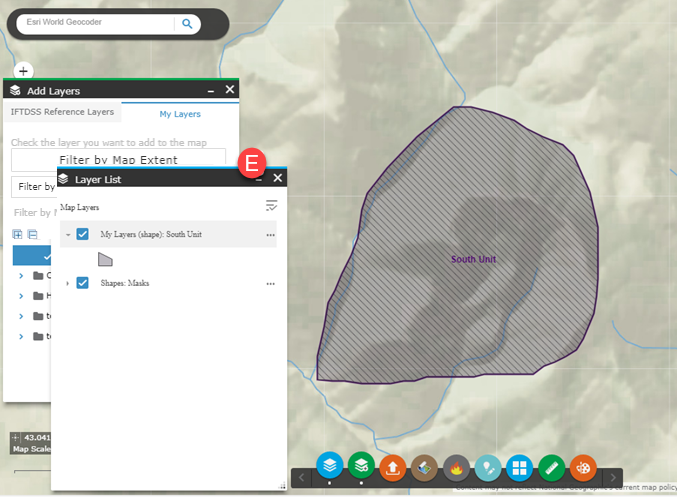Screen dimensions: 677x501
Task: Open the orange paint palette widget
Action: (583, 468)
